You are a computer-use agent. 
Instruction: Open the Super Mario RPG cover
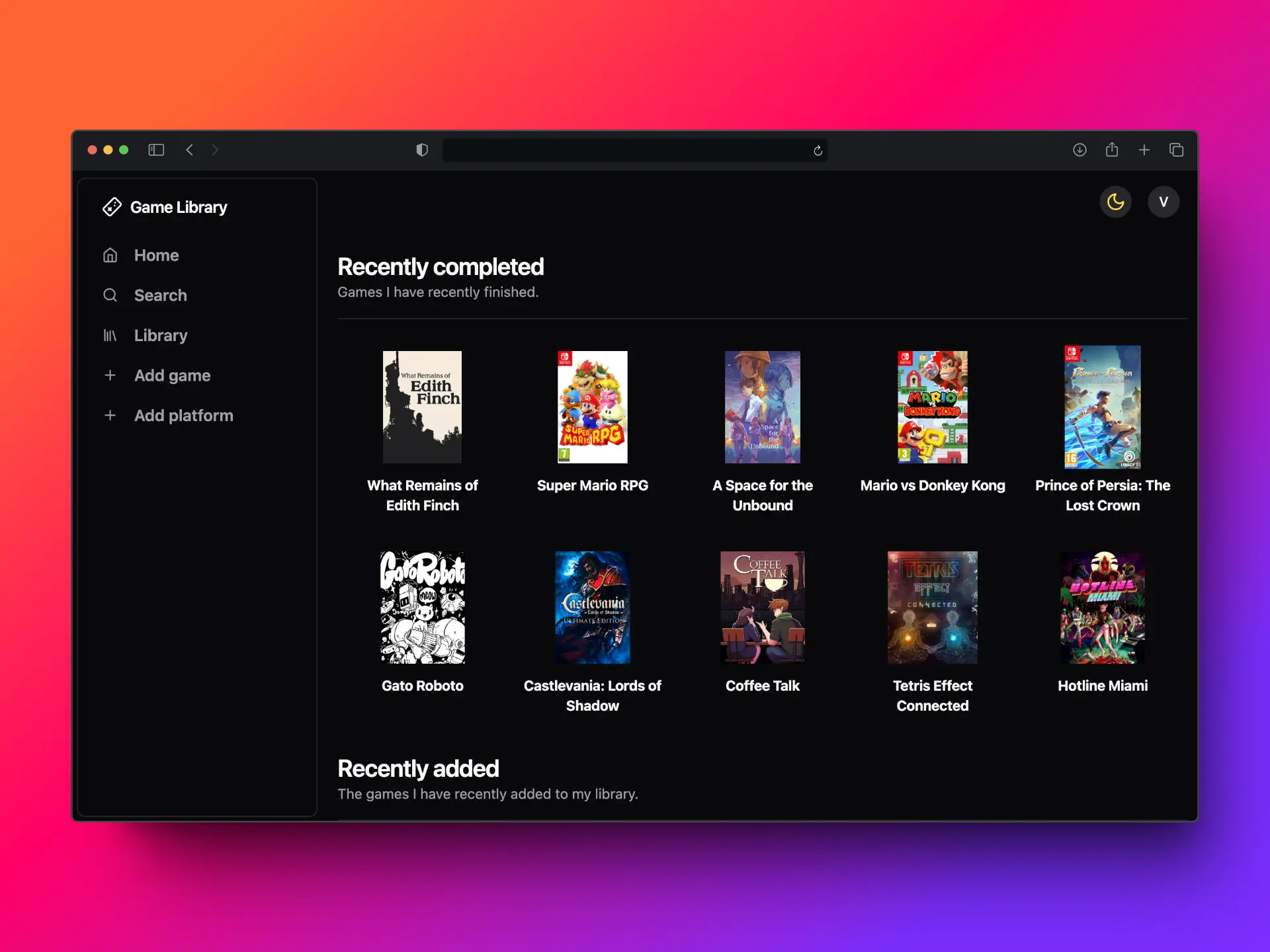(592, 407)
